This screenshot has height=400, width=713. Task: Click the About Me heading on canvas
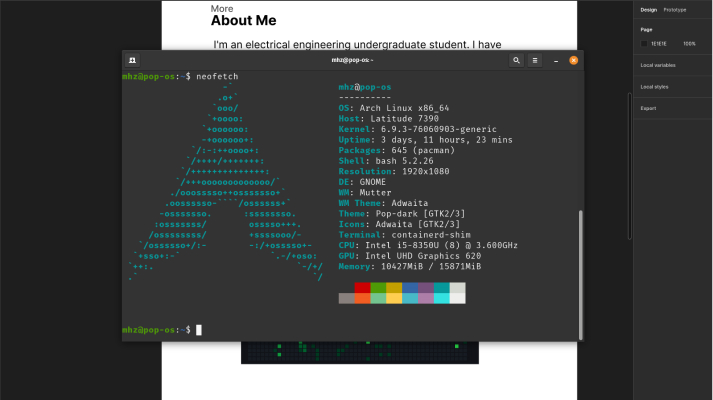click(243, 20)
